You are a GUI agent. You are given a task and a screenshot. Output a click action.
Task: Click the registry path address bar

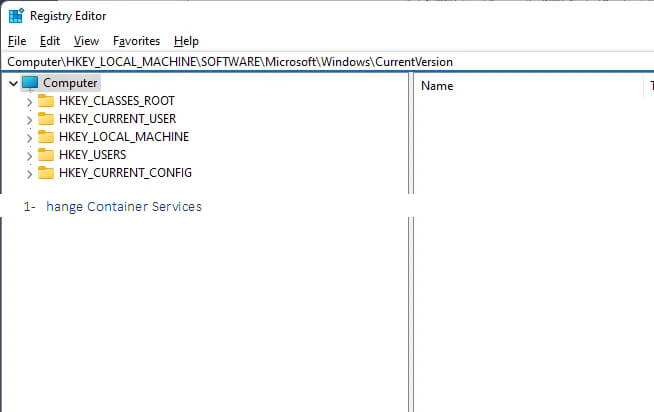click(327, 62)
